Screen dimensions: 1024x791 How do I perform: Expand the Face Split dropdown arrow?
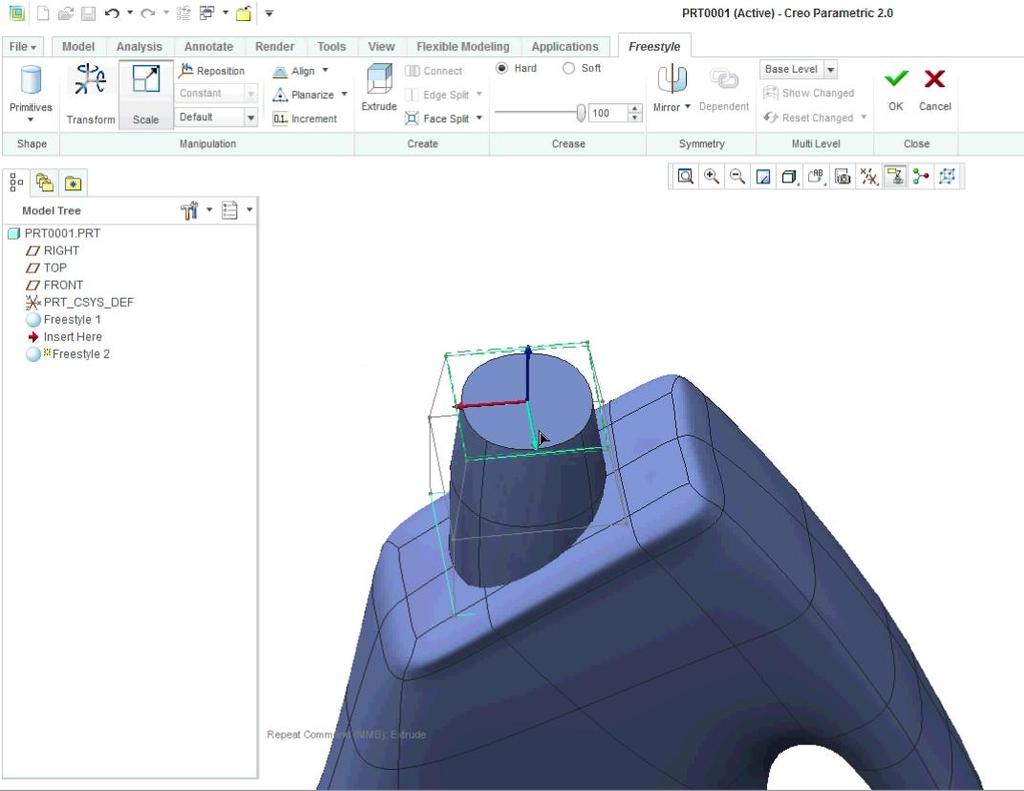(479, 118)
